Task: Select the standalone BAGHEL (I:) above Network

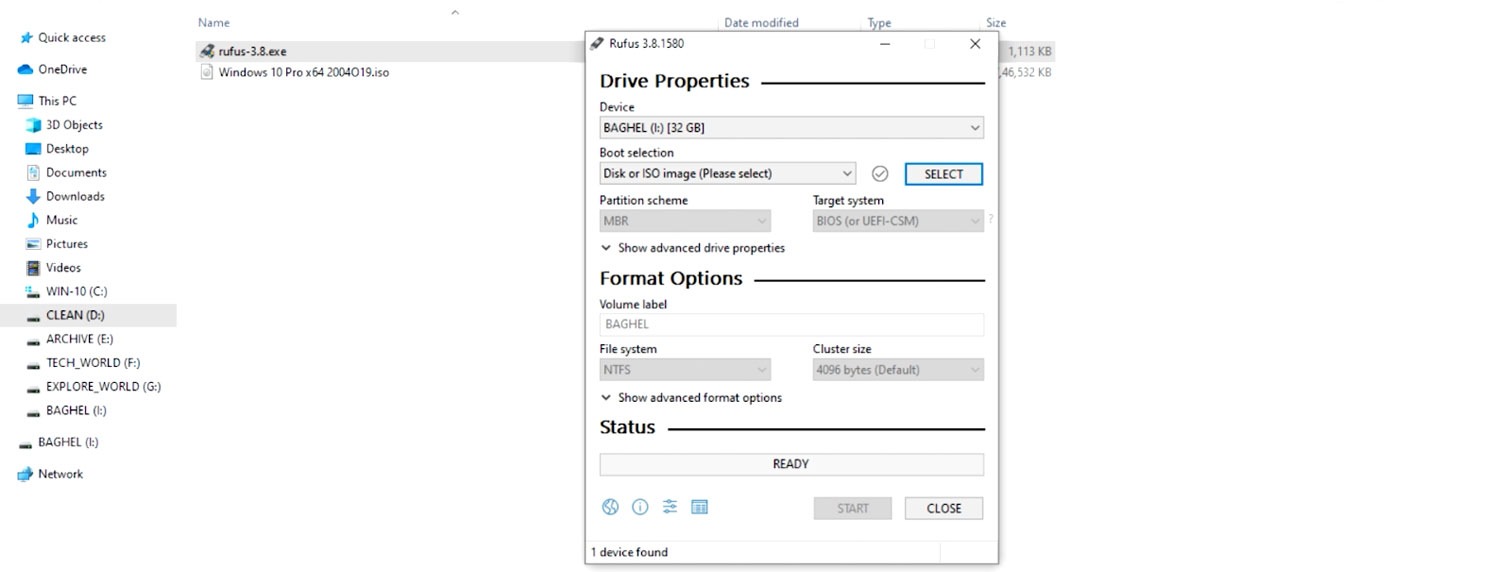Action: pyautogui.click(x=68, y=442)
